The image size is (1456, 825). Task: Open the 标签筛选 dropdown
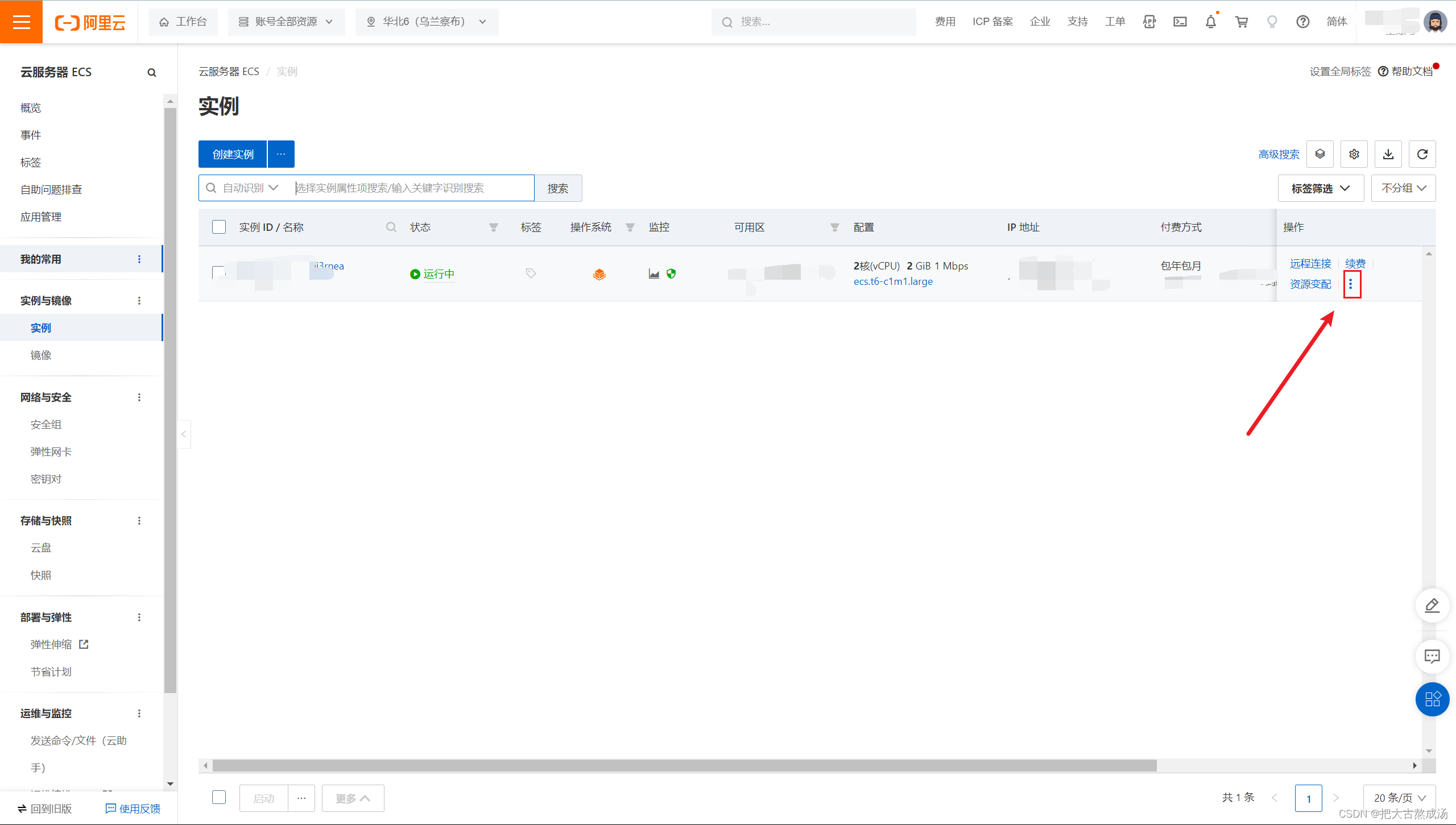[1320, 188]
